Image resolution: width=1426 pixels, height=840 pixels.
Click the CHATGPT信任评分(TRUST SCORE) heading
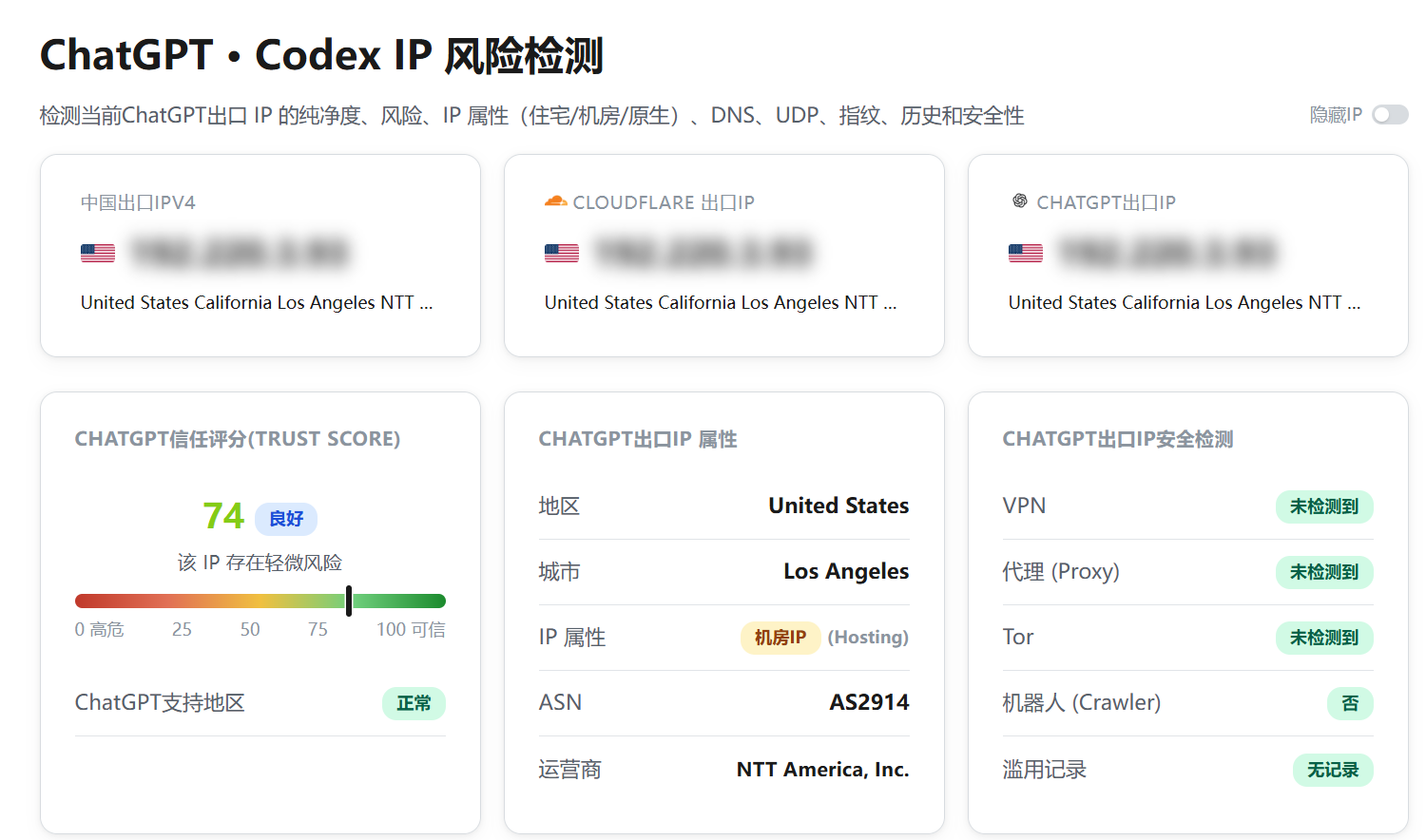pyautogui.click(x=238, y=439)
